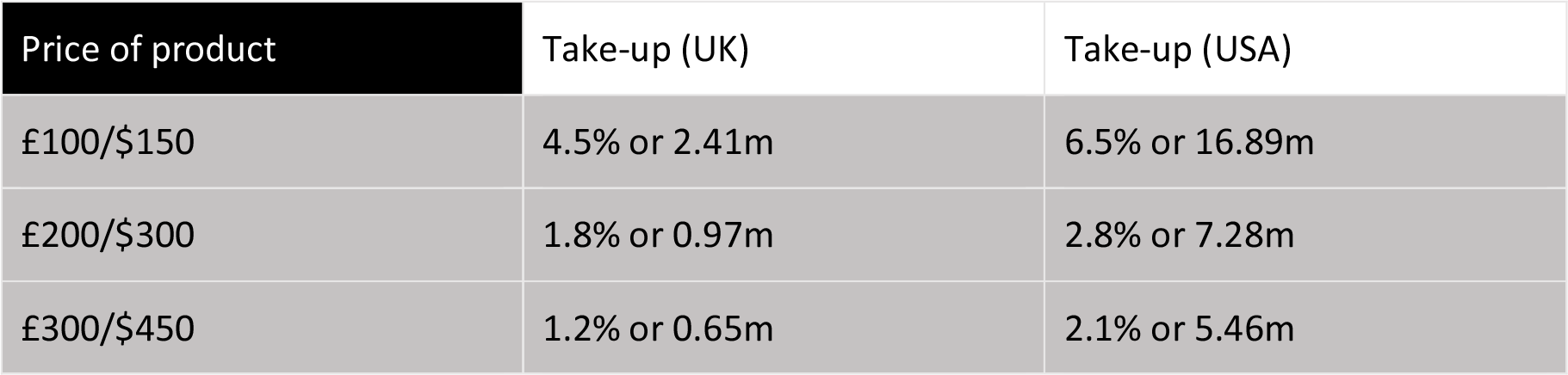This screenshot has height=375, width=1568.
Task: Select the 'Take-up (USA)' column header
Action: point(1178,49)
